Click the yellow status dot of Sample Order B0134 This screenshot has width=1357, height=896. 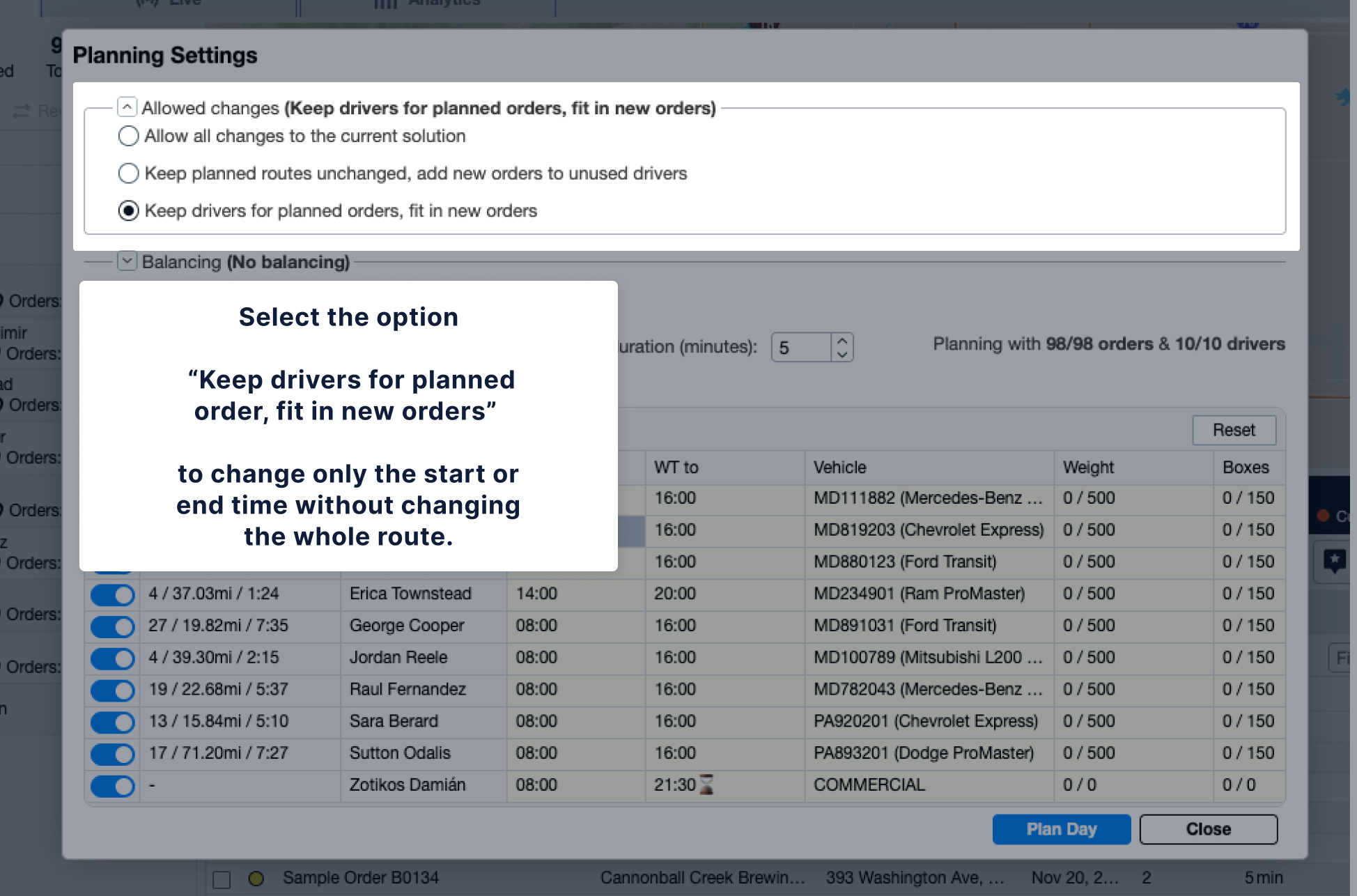click(256, 878)
